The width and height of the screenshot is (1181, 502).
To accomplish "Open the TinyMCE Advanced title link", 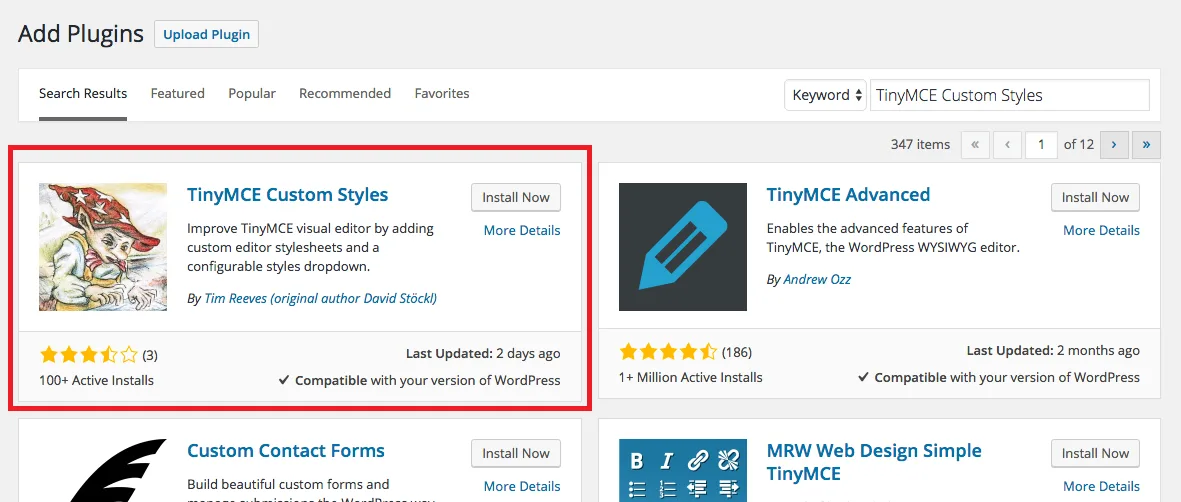I will pyautogui.click(x=848, y=195).
